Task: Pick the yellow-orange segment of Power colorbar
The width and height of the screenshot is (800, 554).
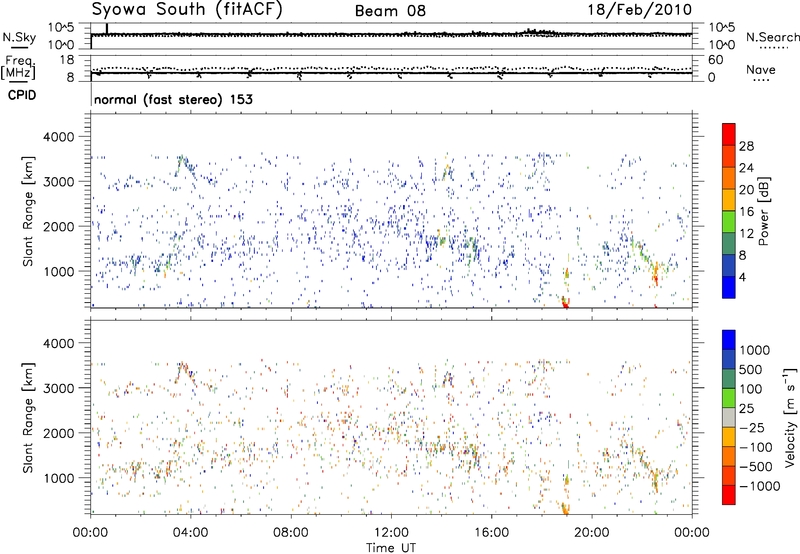Action: click(729, 200)
